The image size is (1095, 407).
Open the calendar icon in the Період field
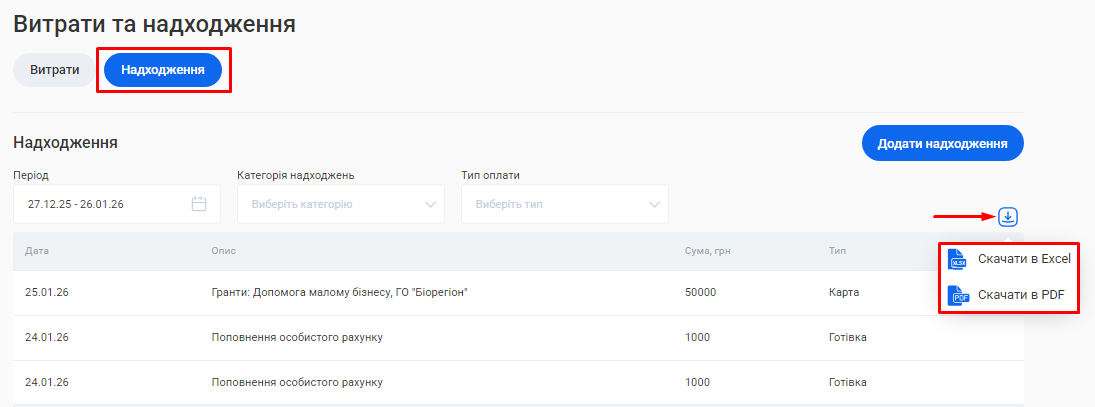[x=199, y=204]
